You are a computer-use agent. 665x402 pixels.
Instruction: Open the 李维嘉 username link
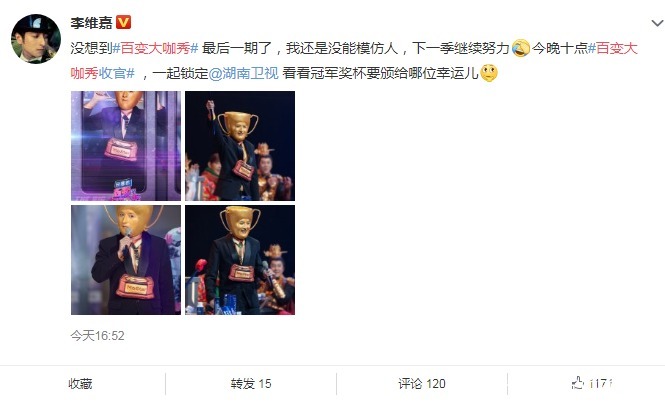tap(91, 22)
